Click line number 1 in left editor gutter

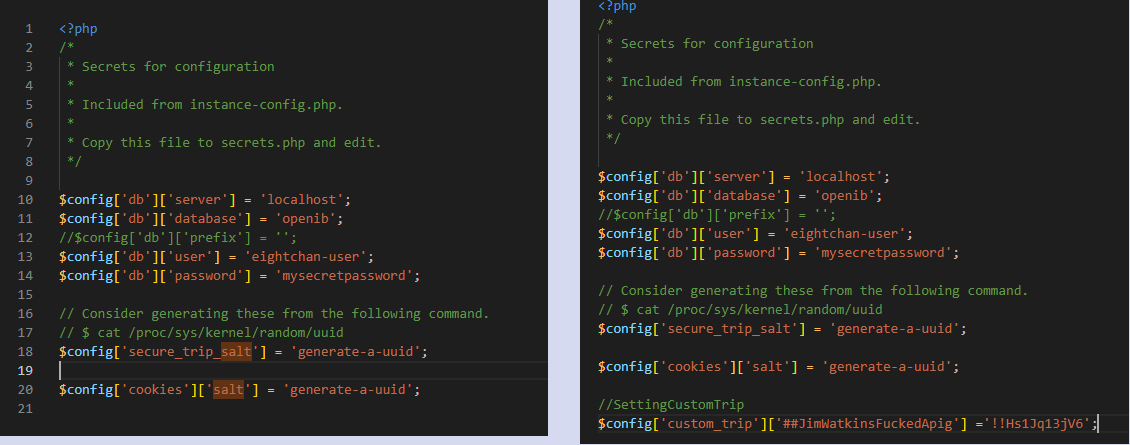pos(29,29)
